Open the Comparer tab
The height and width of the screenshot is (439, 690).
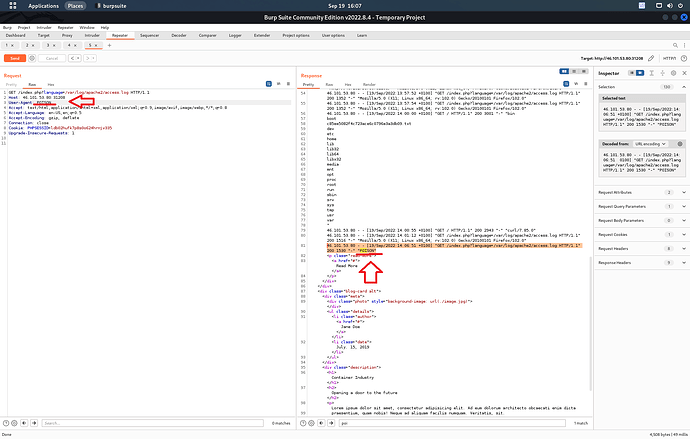[x=207, y=35]
